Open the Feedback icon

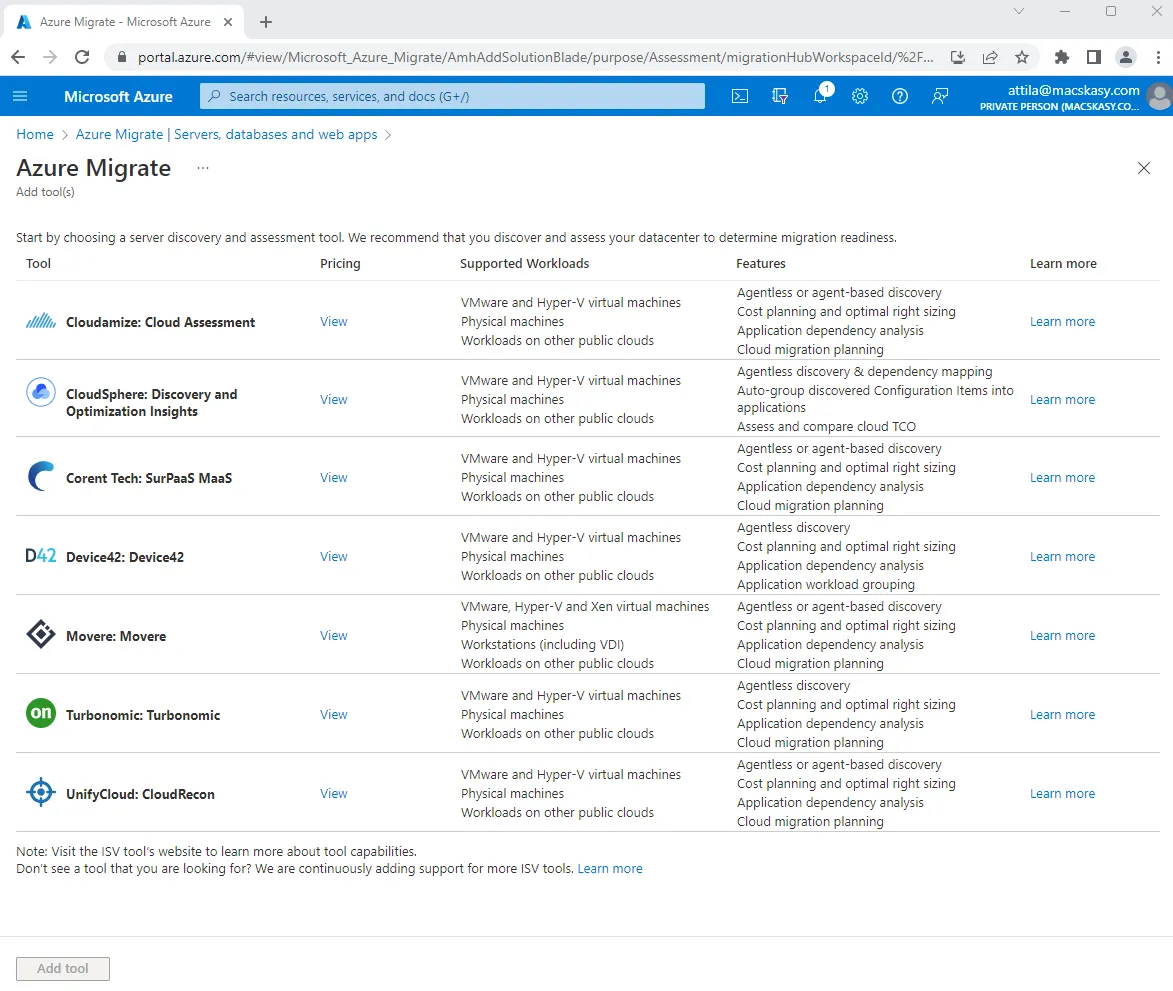[940, 96]
